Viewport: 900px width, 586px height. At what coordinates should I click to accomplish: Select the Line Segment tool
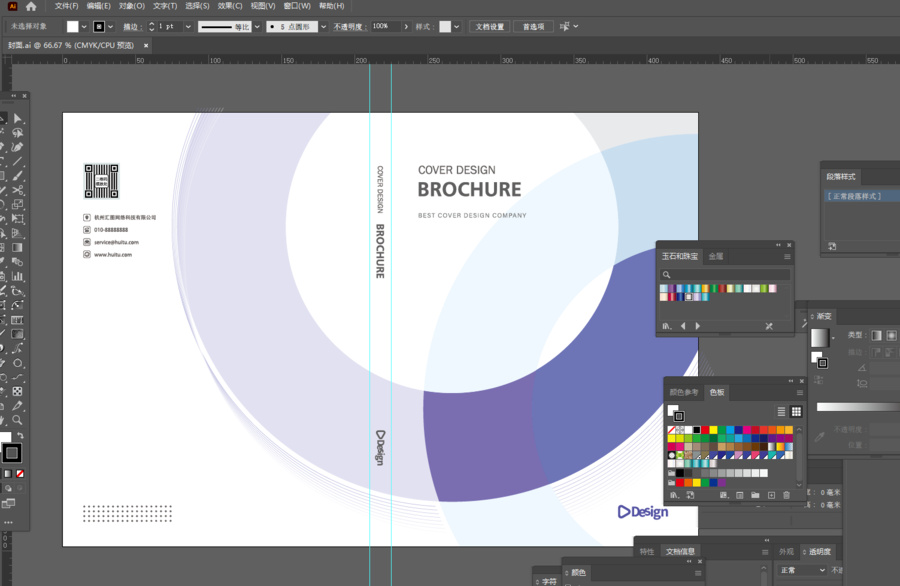[17, 162]
